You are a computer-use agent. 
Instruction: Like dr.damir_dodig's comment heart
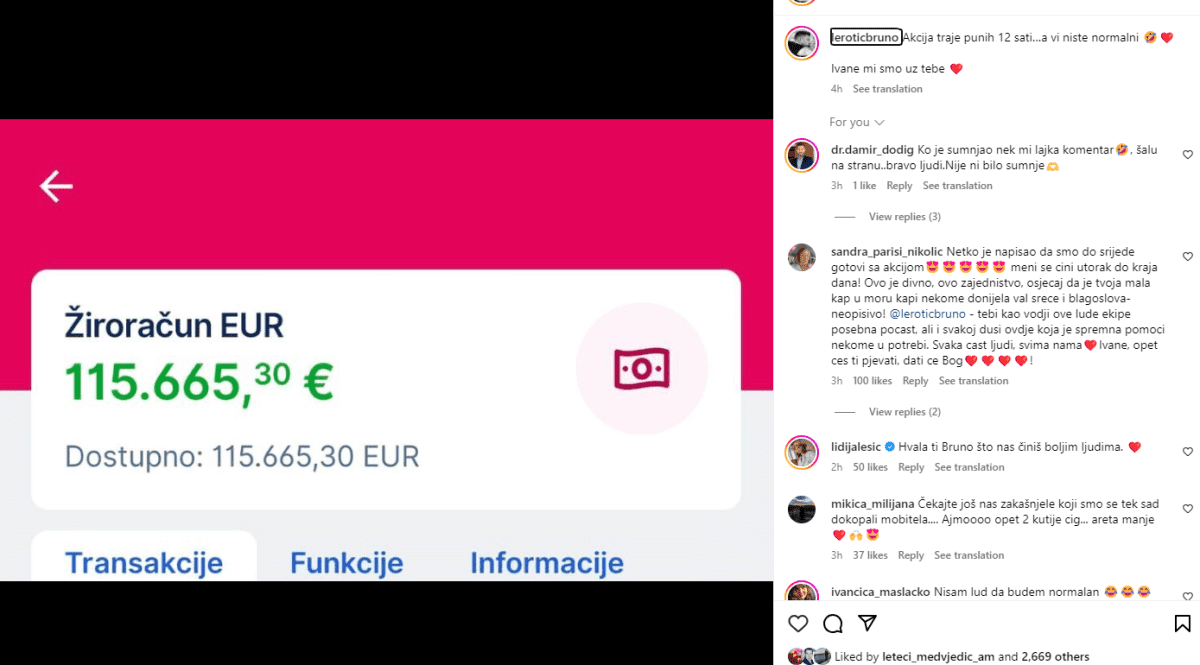pyautogui.click(x=1188, y=155)
